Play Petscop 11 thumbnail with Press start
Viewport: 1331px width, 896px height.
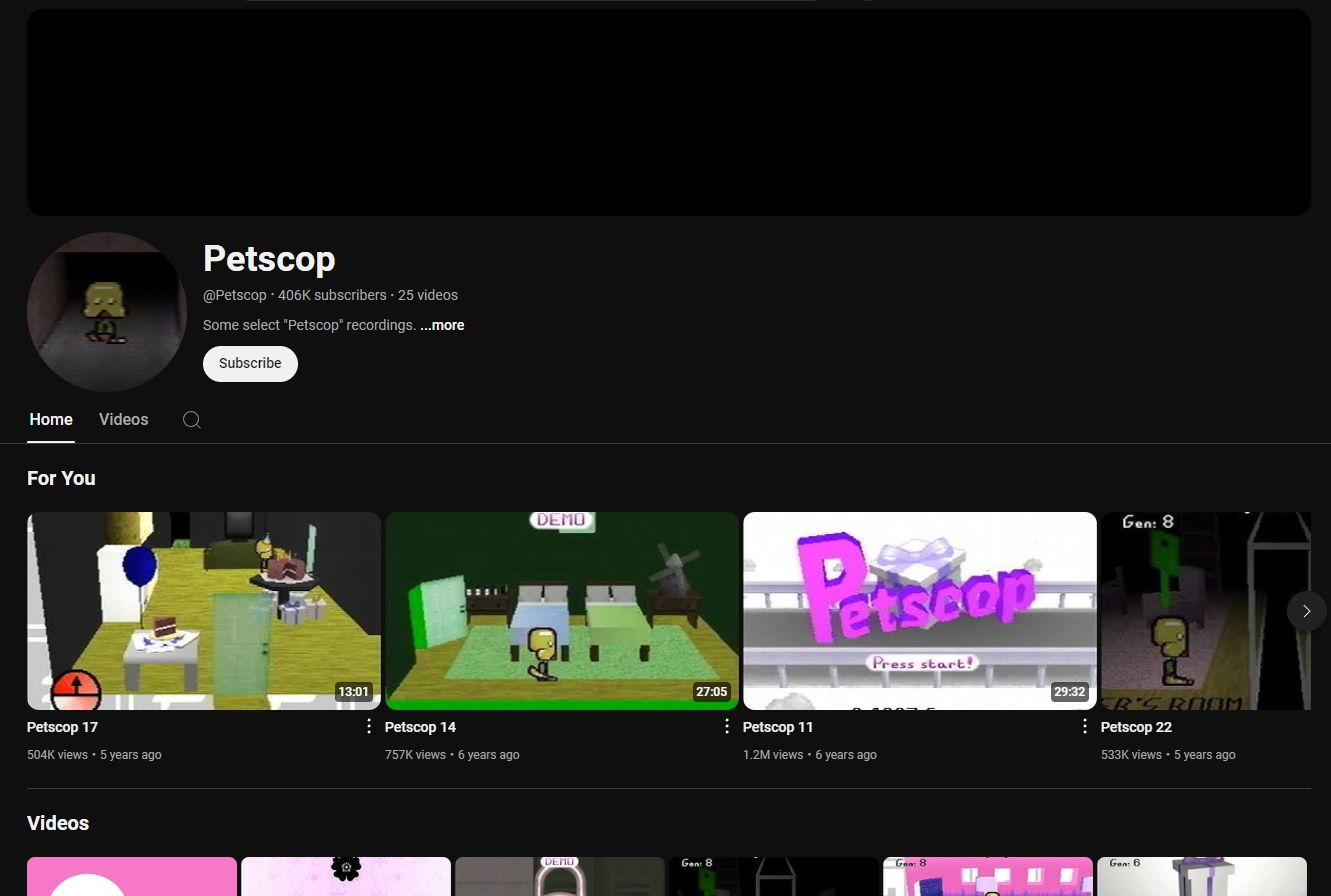point(920,611)
